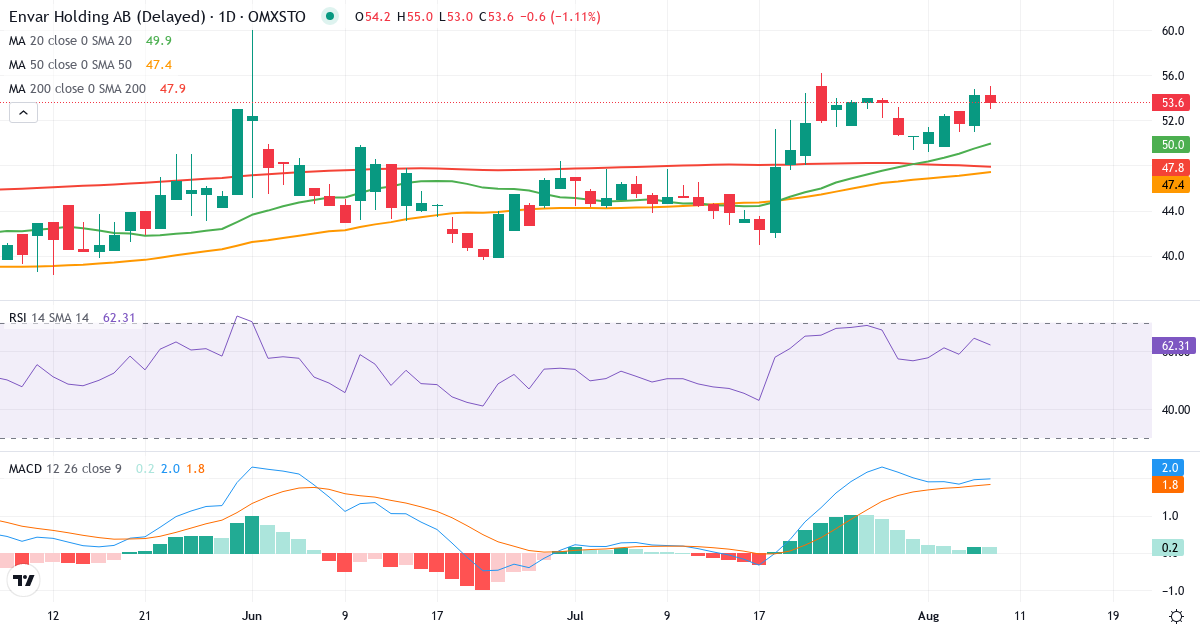Screen dimensions: 1200x630
Task: Click the red 53.6 current price label
Action: [x=1169, y=103]
